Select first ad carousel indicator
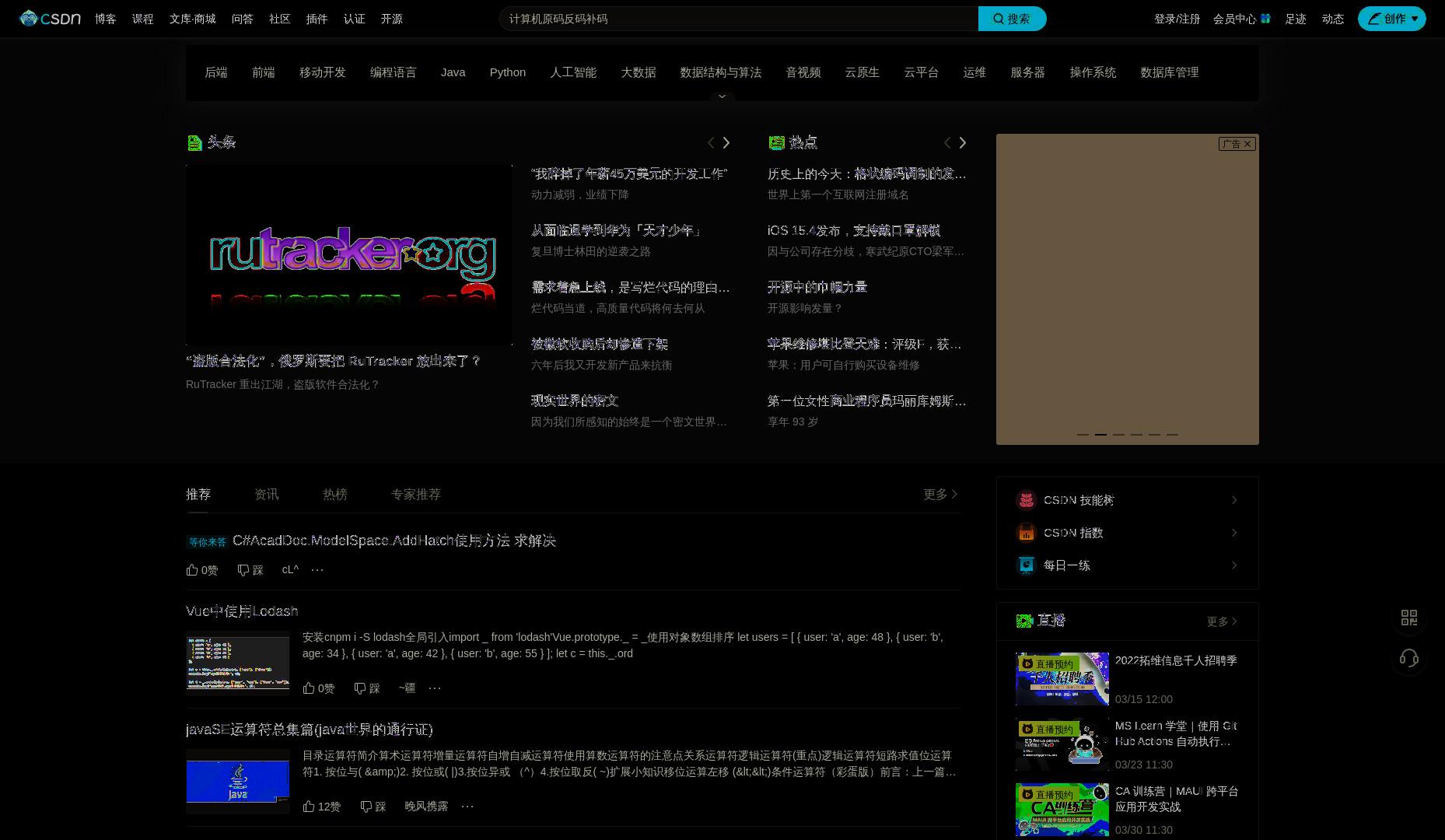Image resolution: width=1445 pixels, height=840 pixels. click(x=1083, y=434)
